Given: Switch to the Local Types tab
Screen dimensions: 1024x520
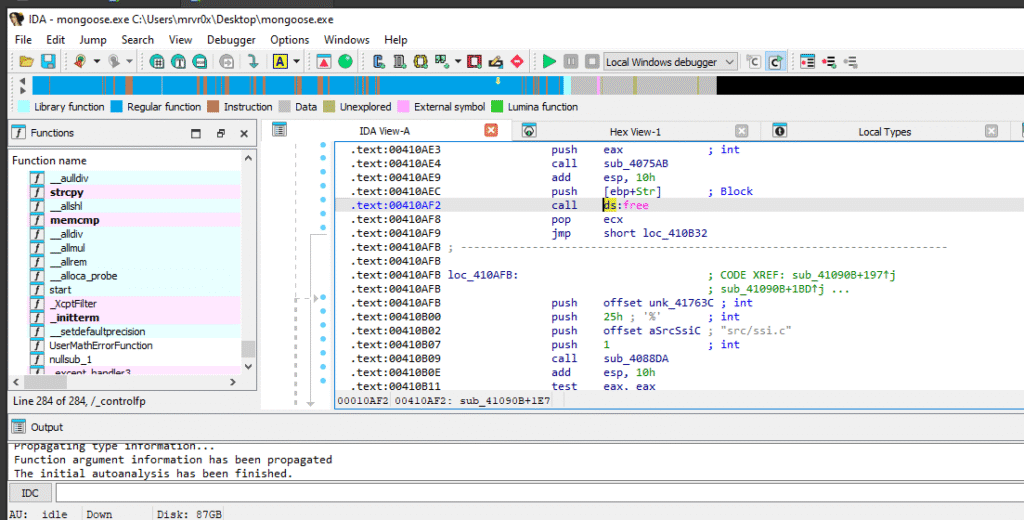Looking at the screenshot, I should [x=884, y=131].
